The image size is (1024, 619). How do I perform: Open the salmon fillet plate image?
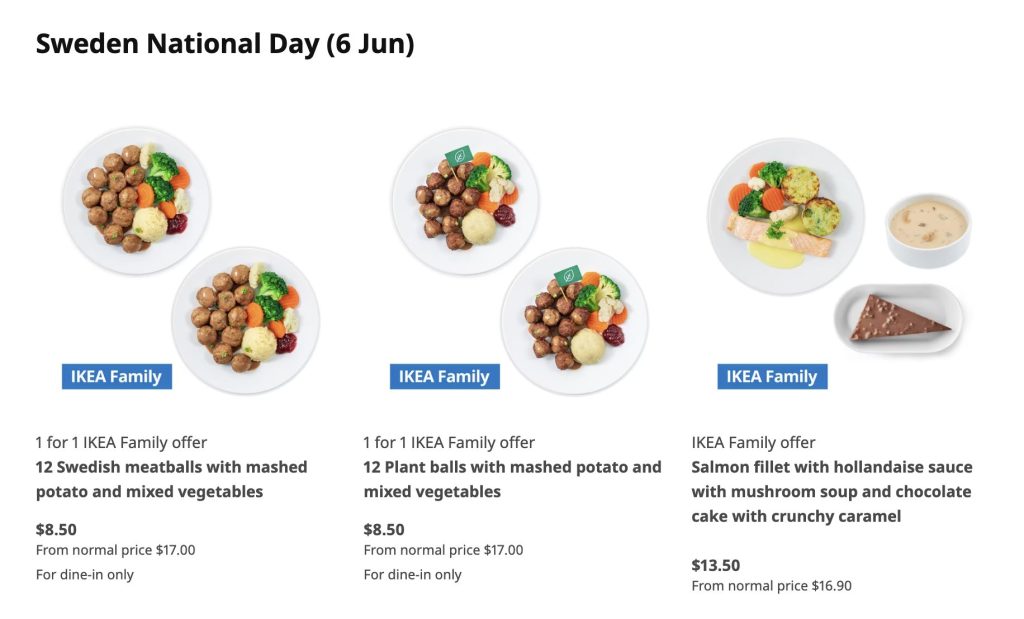click(x=785, y=215)
